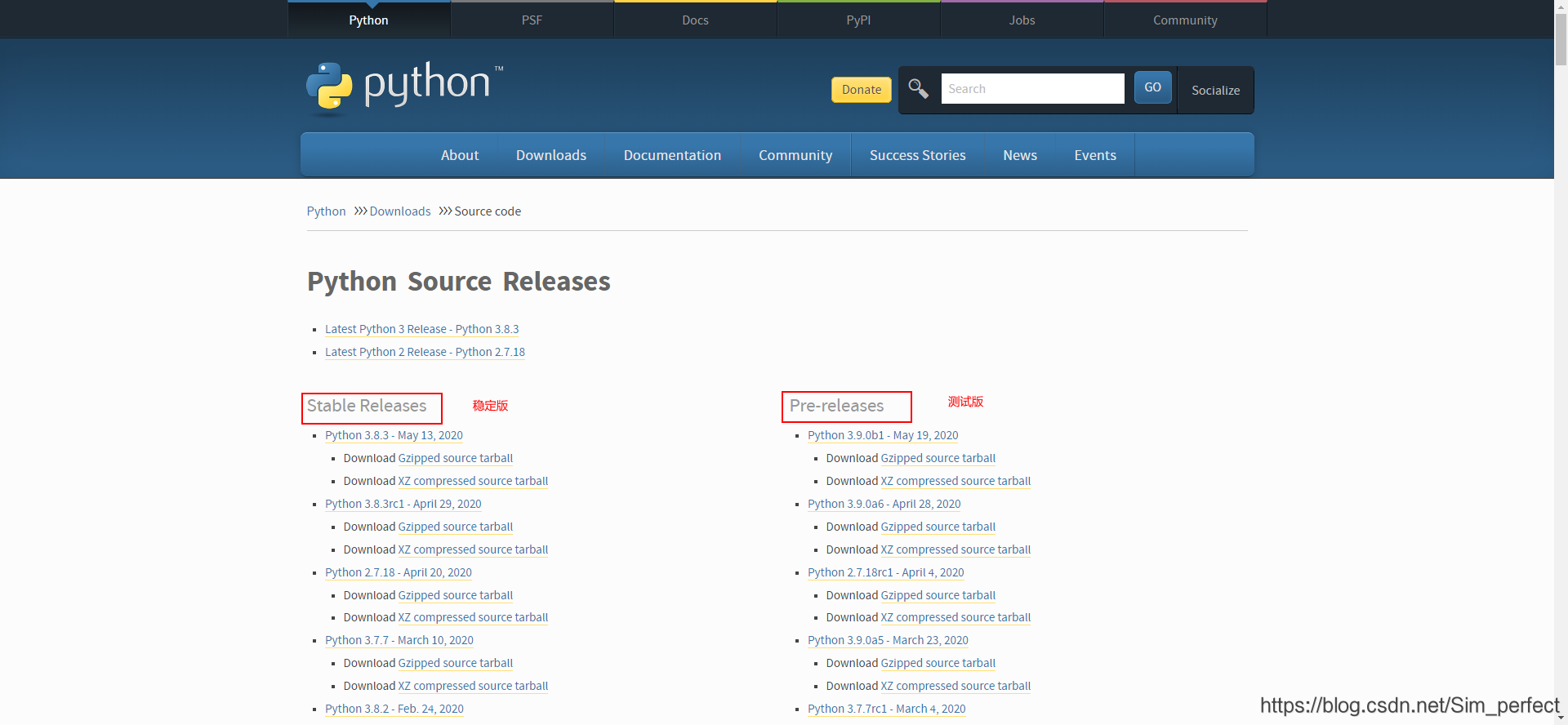1568x725 pixels.
Task: Open the Success Stories menu
Action: (917, 155)
